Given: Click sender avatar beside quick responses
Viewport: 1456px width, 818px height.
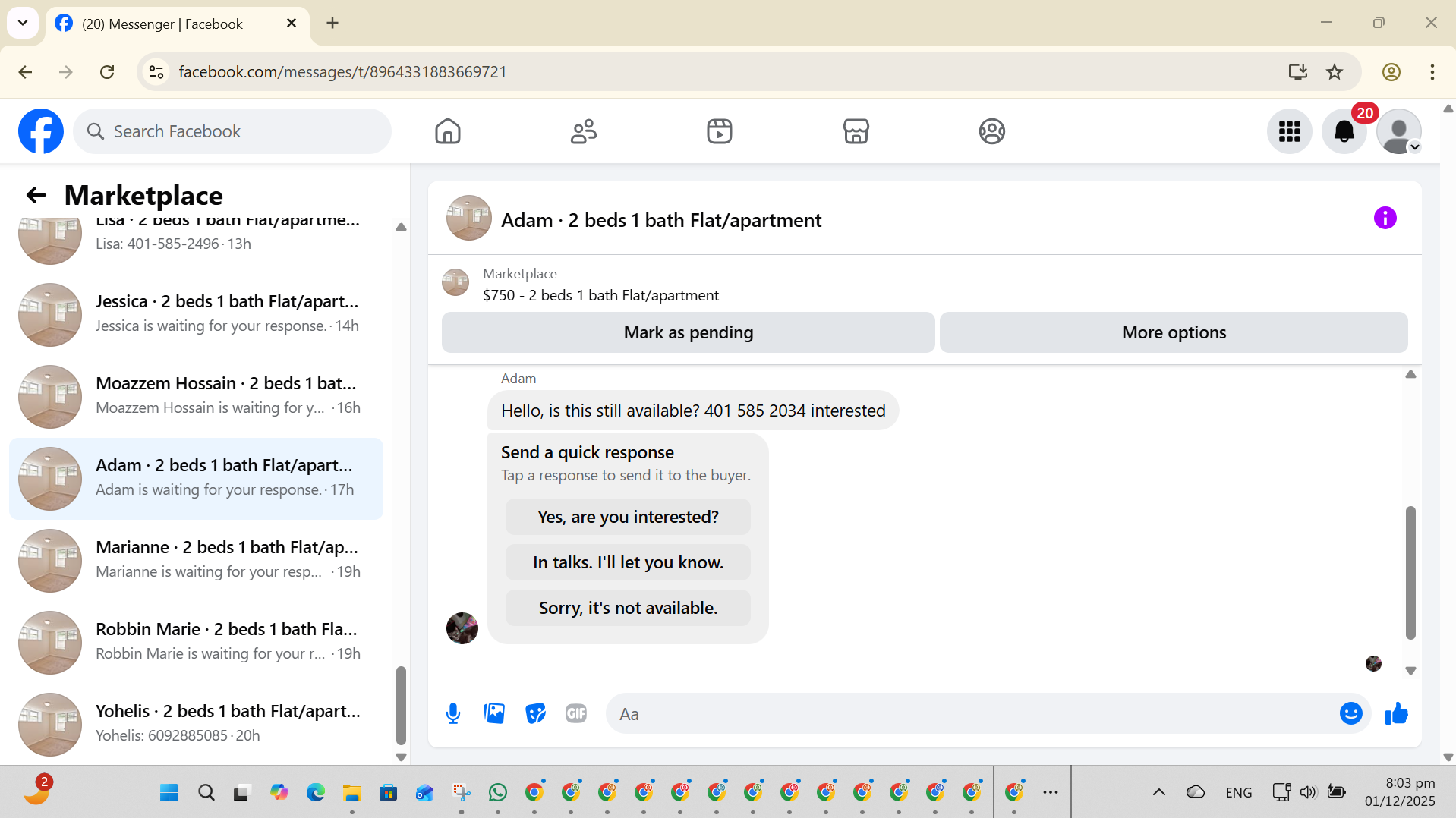Looking at the screenshot, I should pyautogui.click(x=462, y=628).
